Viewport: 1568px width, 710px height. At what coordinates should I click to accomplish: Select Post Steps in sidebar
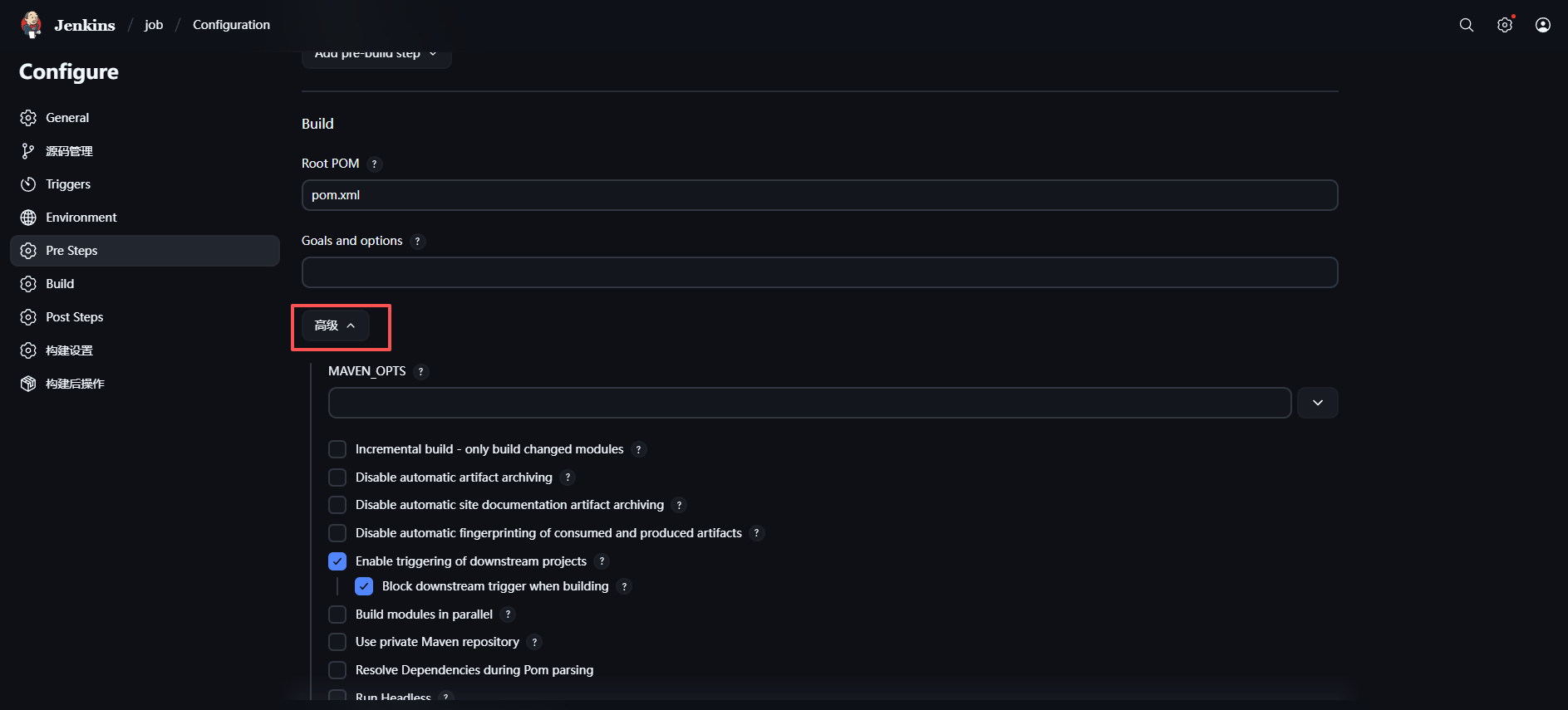click(75, 317)
